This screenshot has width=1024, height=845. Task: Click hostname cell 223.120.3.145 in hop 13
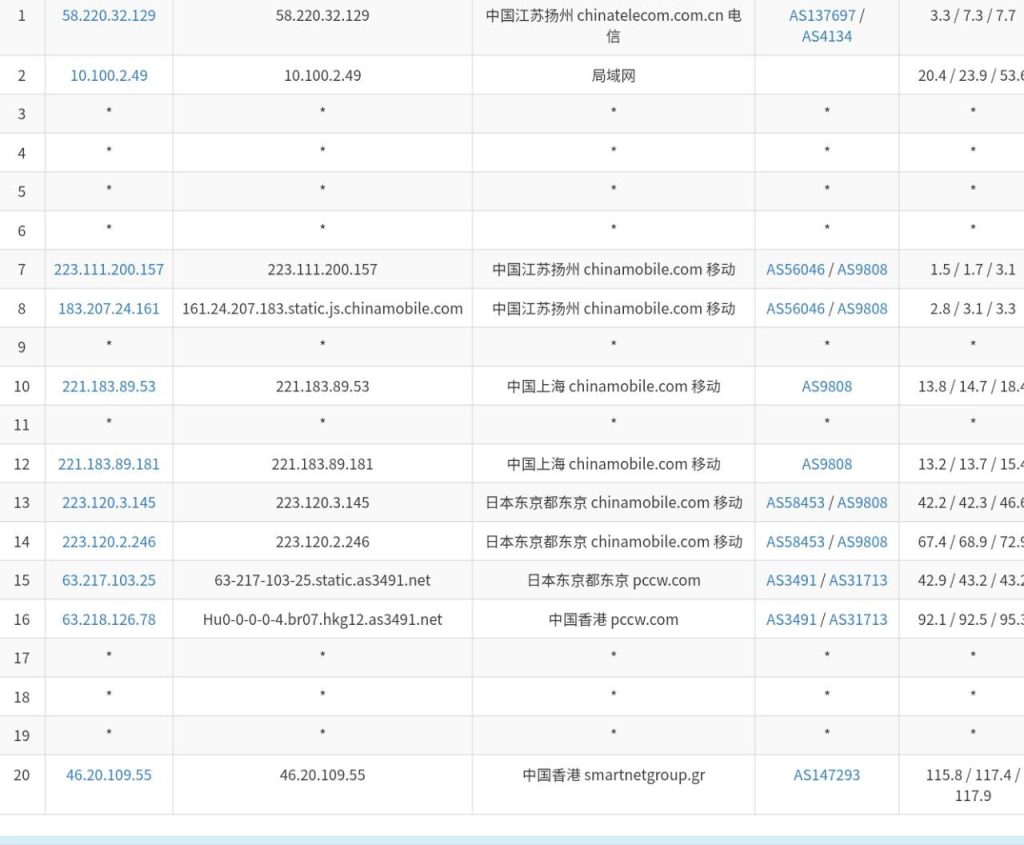[323, 503]
